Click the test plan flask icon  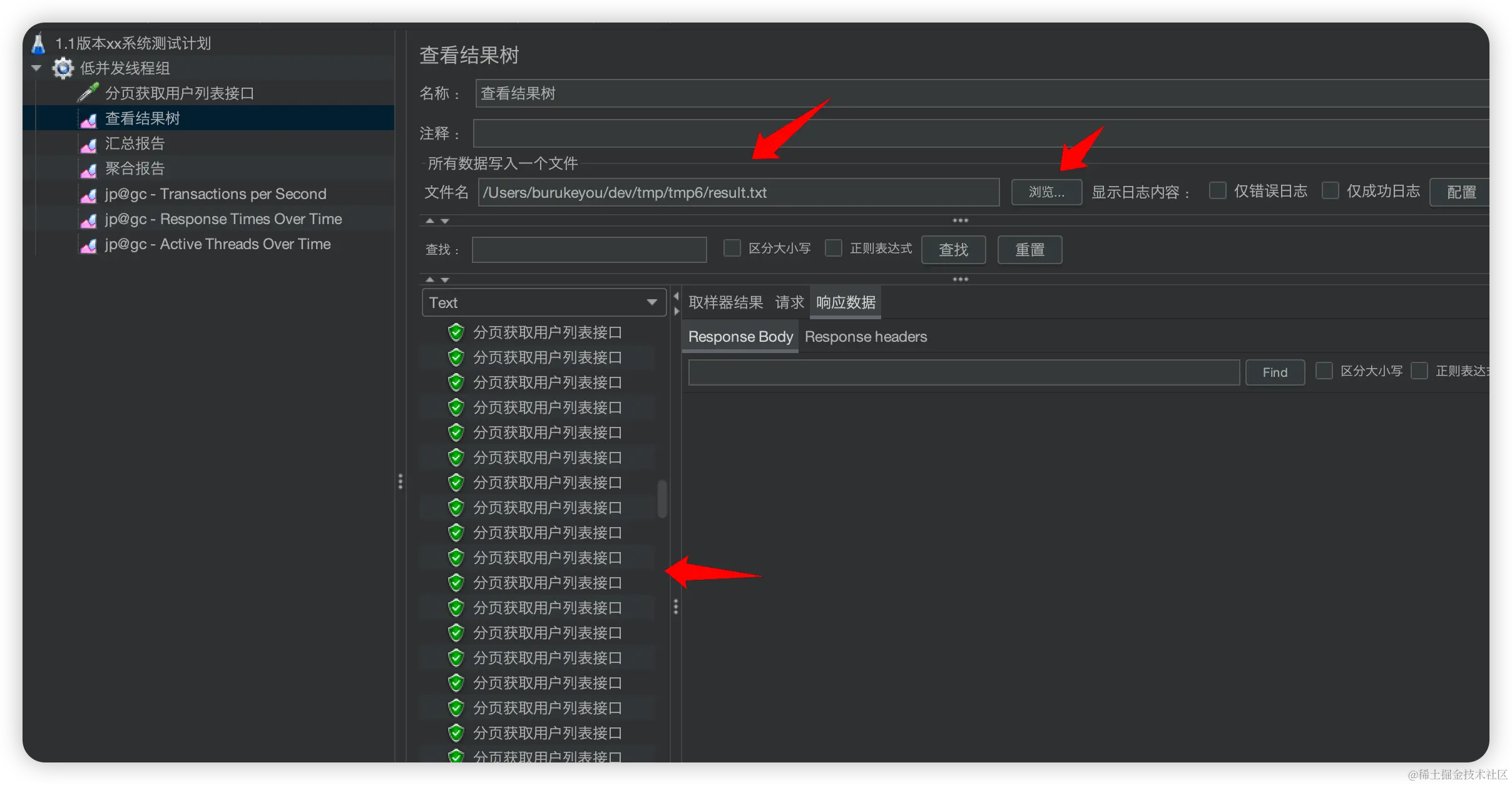(38, 43)
